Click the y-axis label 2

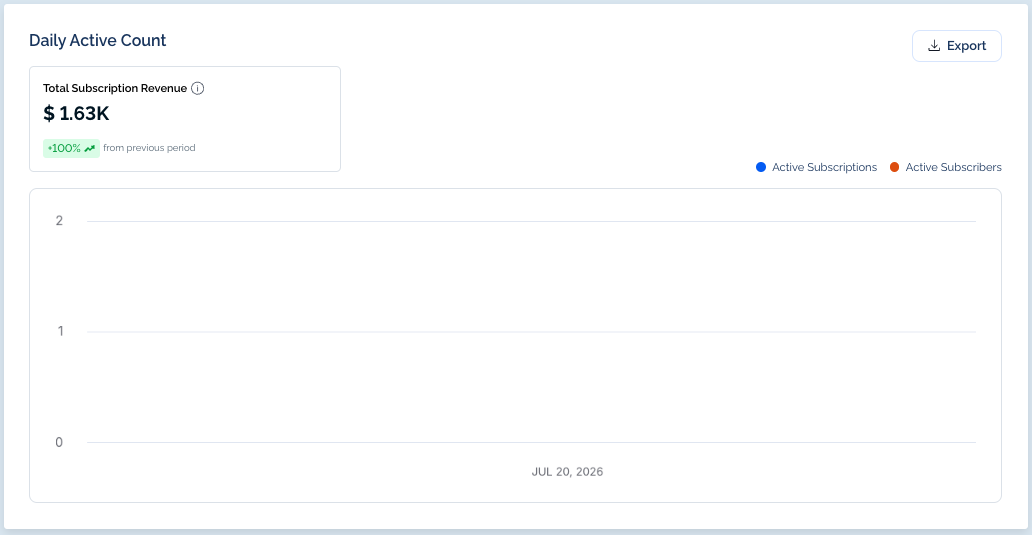pyautogui.click(x=59, y=221)
